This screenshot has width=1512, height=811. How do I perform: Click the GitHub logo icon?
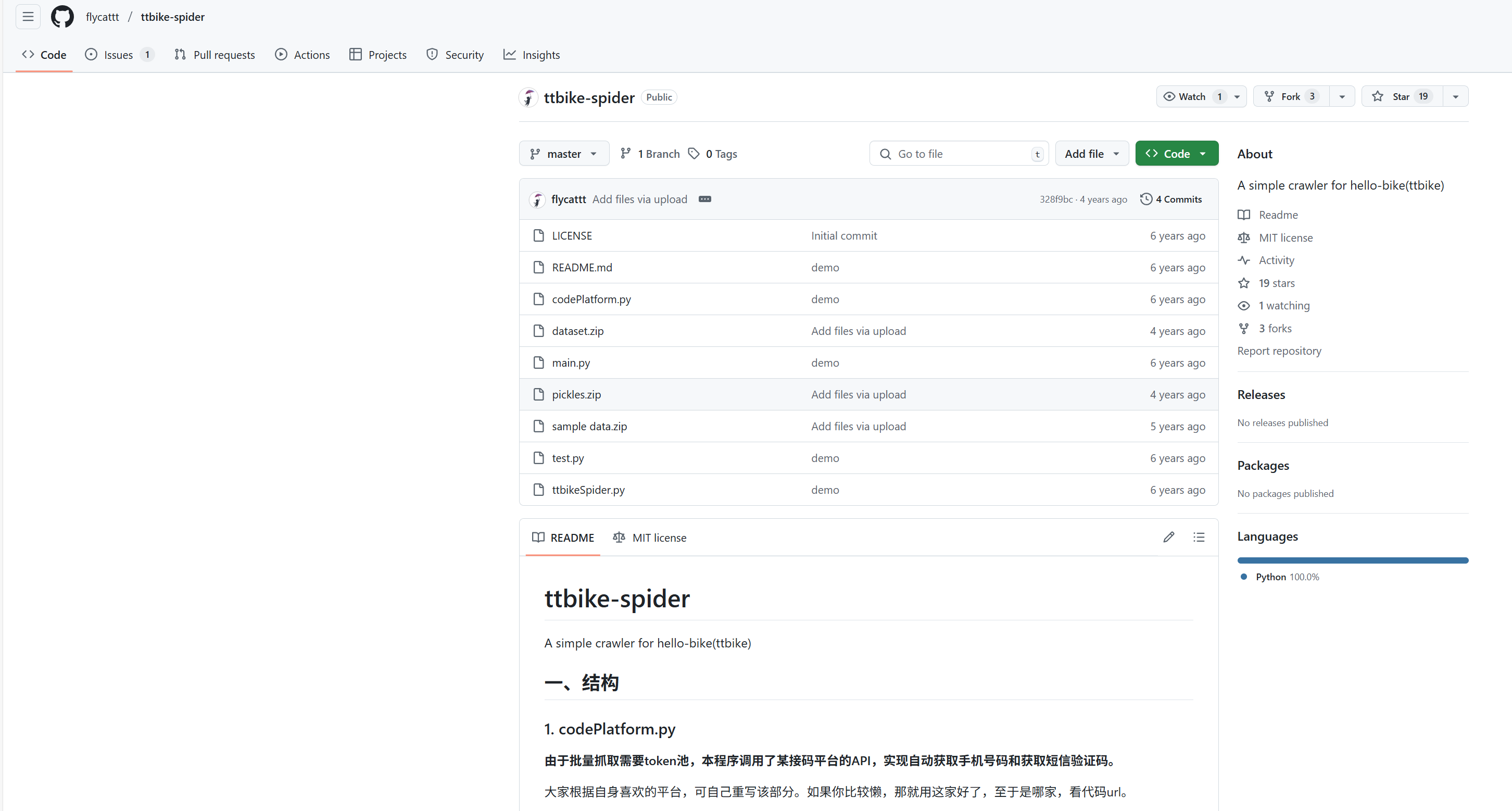coord(62,17)
